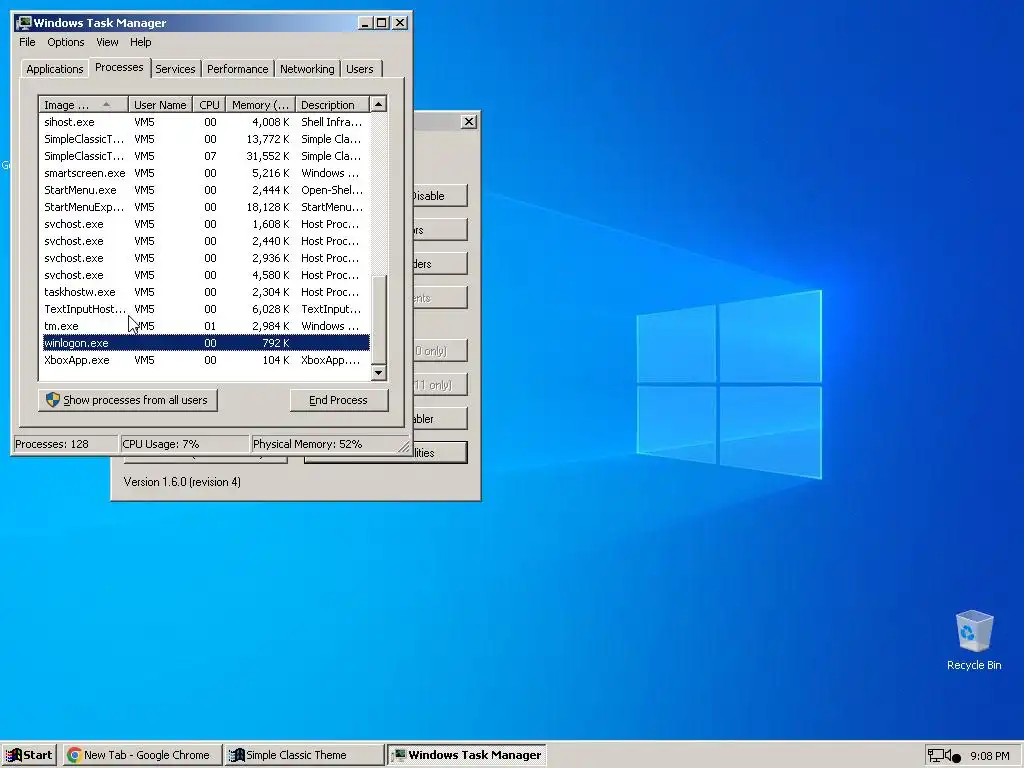This screenshot has width=1024, height=768.
Task: Open the Options menu
Action: tap(65, 42)
